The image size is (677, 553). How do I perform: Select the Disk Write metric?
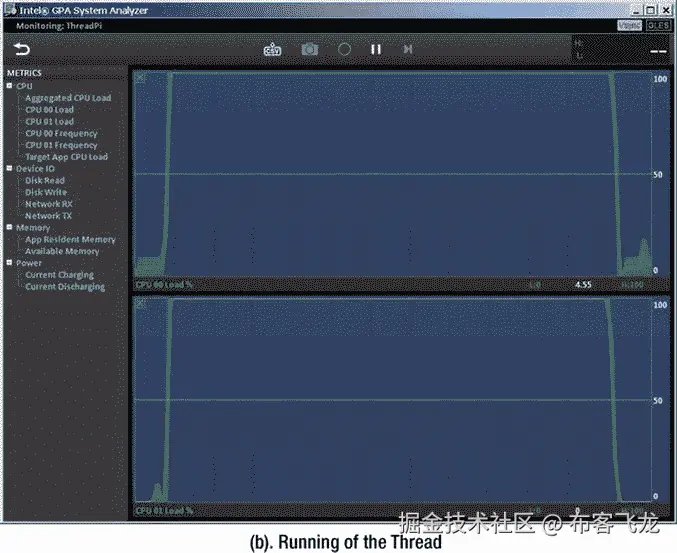point(46,192)
